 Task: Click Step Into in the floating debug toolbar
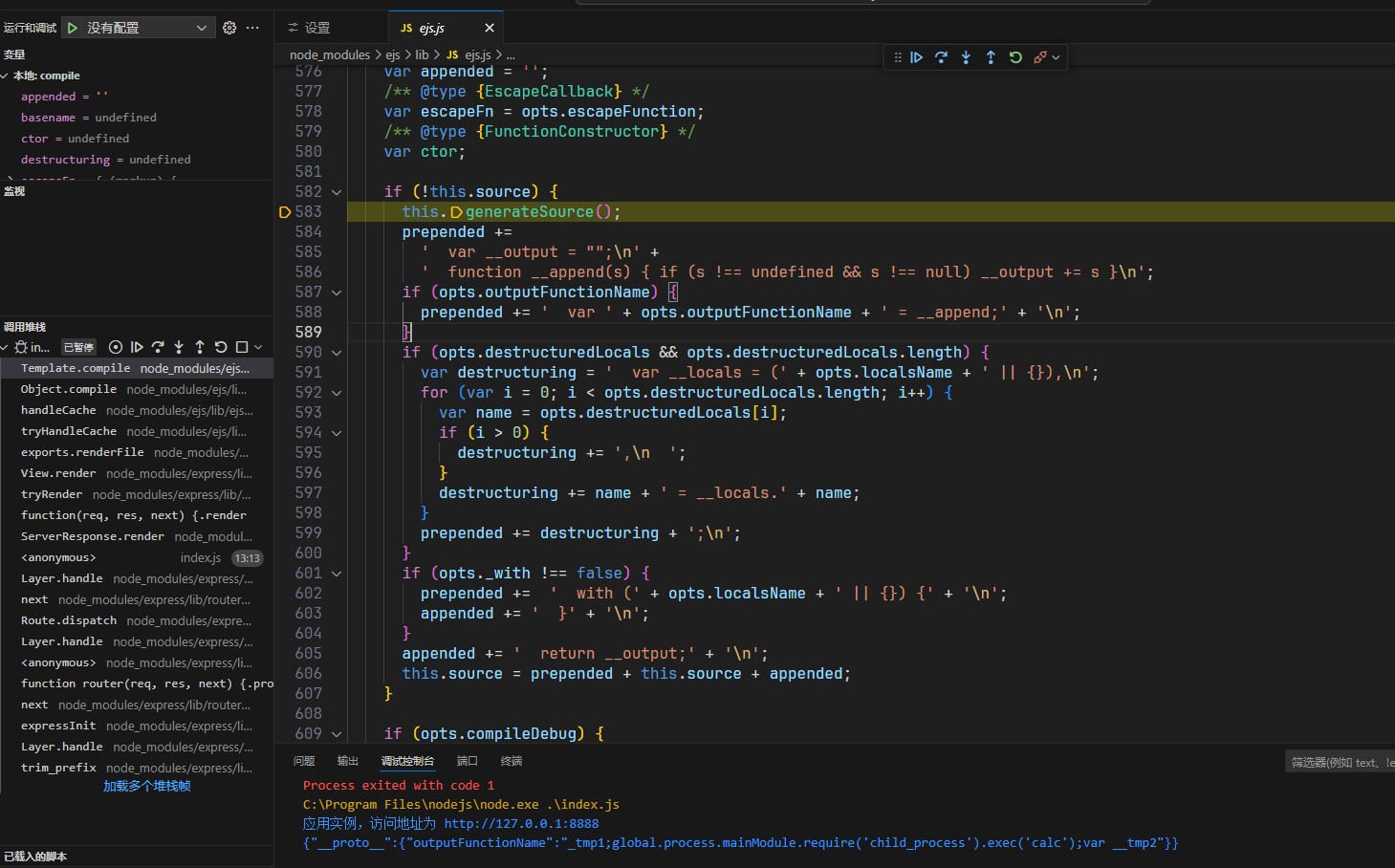966,57
